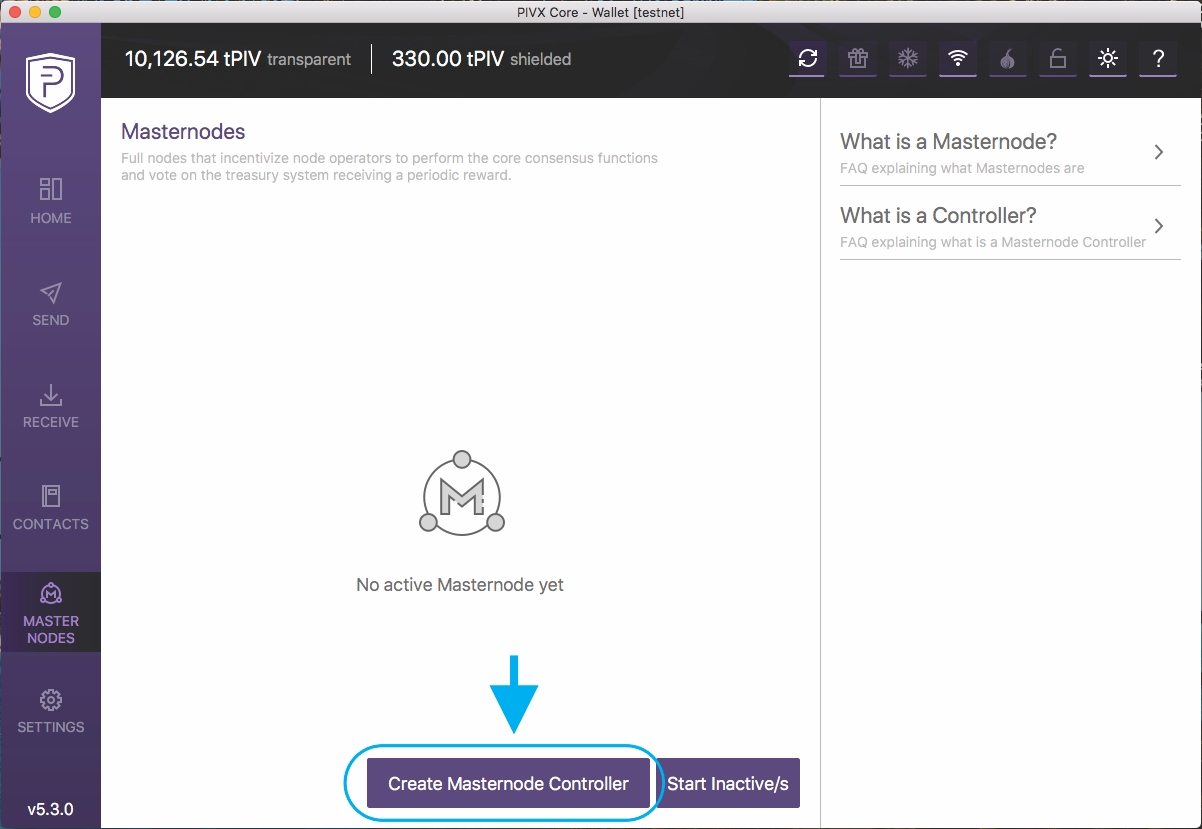Click the sync status refresh icon

tap(807, 59)
